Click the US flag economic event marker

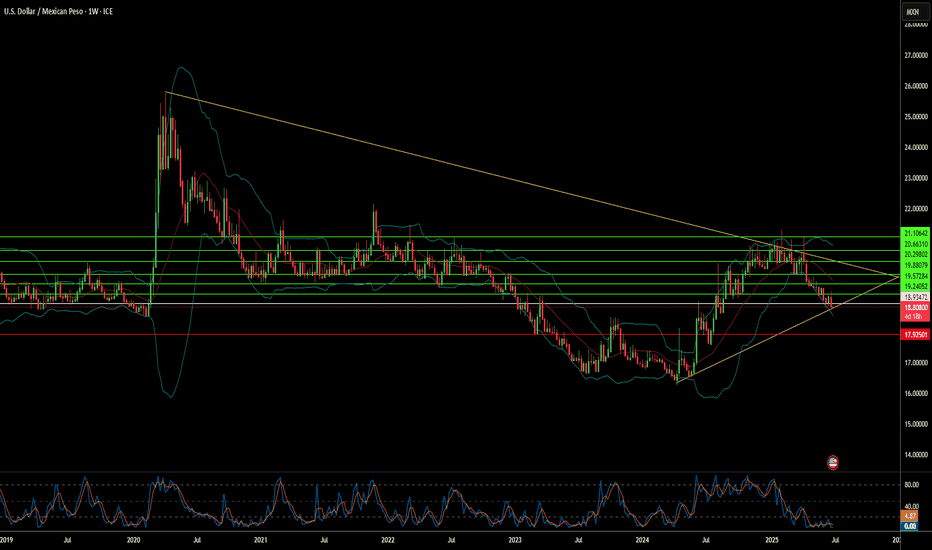click(833, 462)
